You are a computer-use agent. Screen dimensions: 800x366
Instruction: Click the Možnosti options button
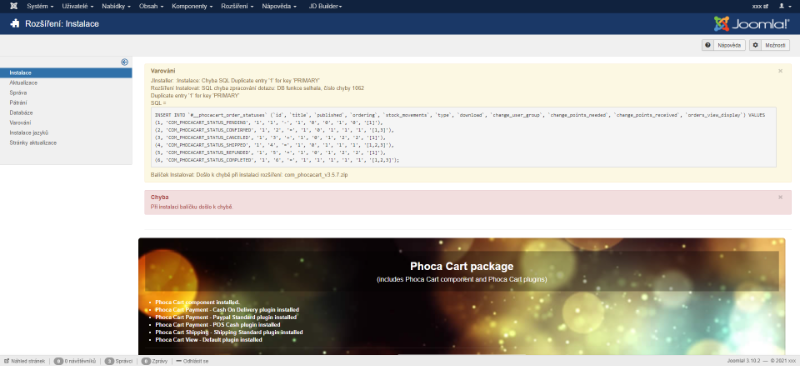[x=769, y=45]
